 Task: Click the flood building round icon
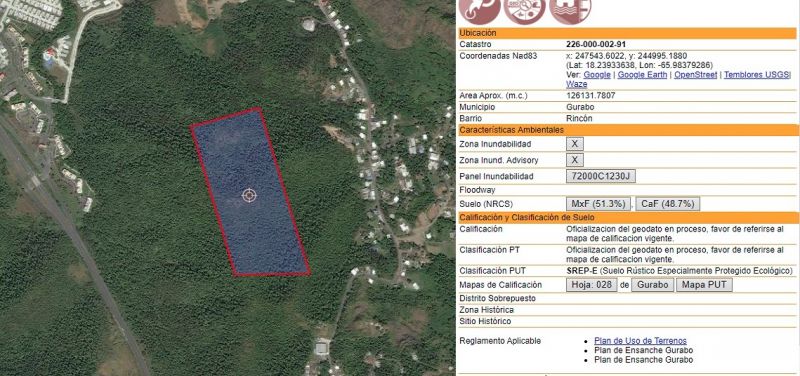coord(570,10)
